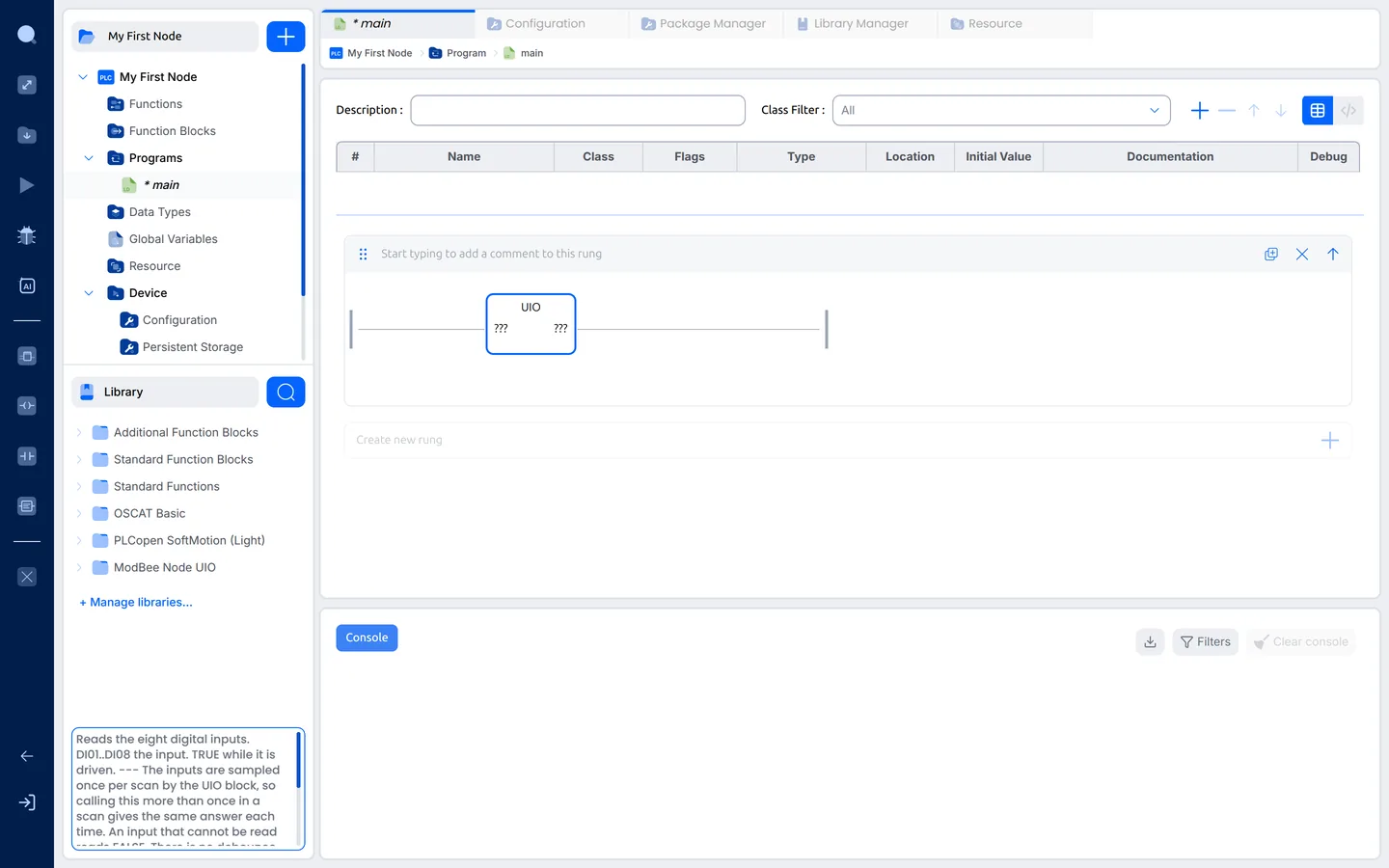Viewport: 1389px width, 868px height.
Task: Select the coil element tool in sidebar
Action: (27, 406)
